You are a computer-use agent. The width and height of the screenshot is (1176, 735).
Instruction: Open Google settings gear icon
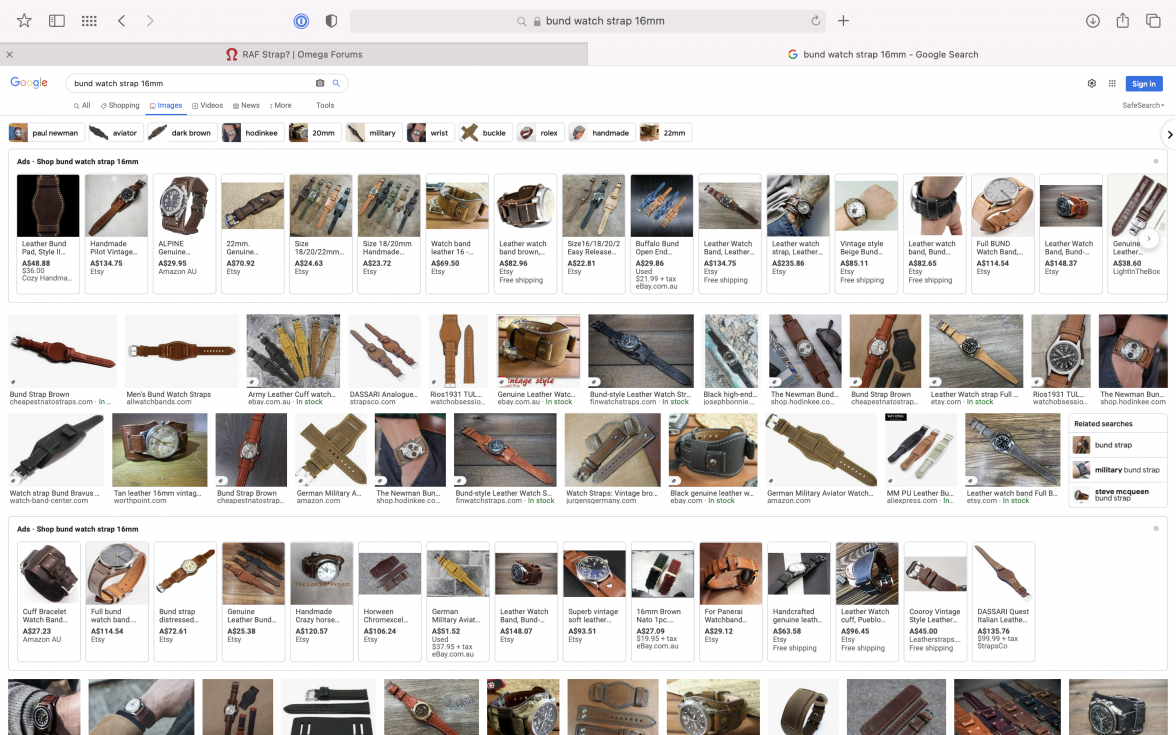point(1092,84)
